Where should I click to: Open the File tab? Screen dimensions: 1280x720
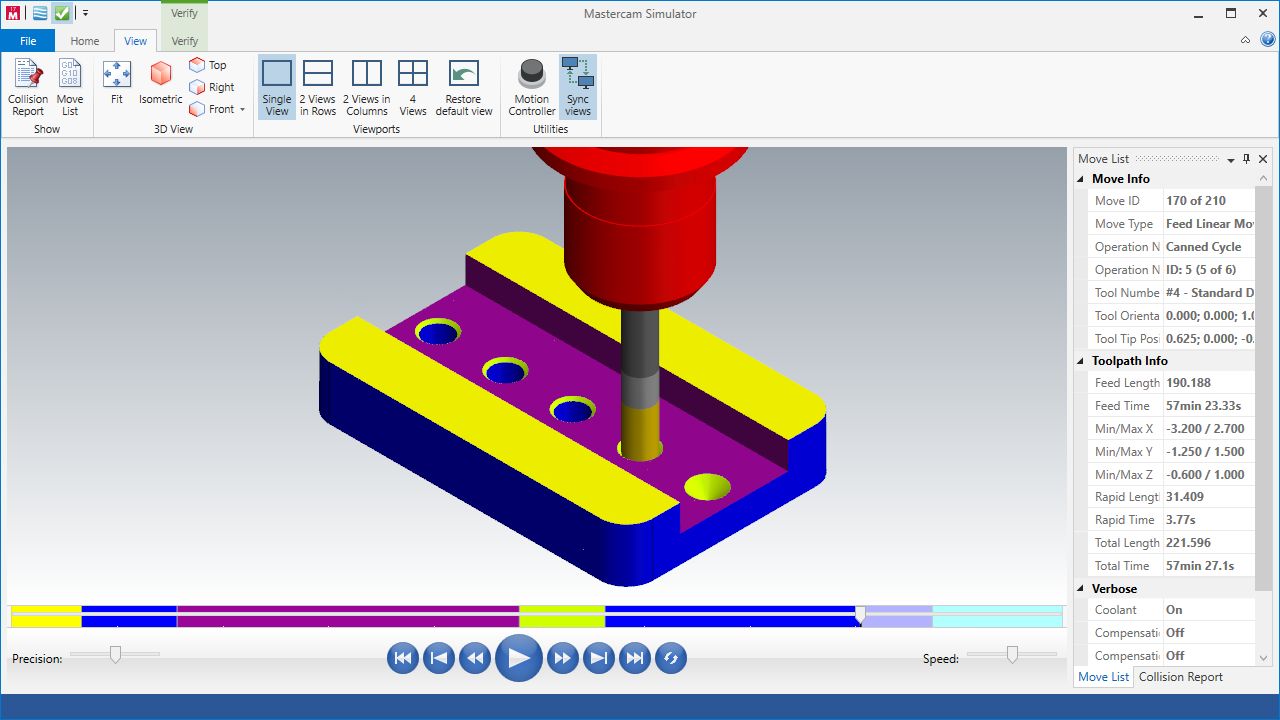(28, 41)
